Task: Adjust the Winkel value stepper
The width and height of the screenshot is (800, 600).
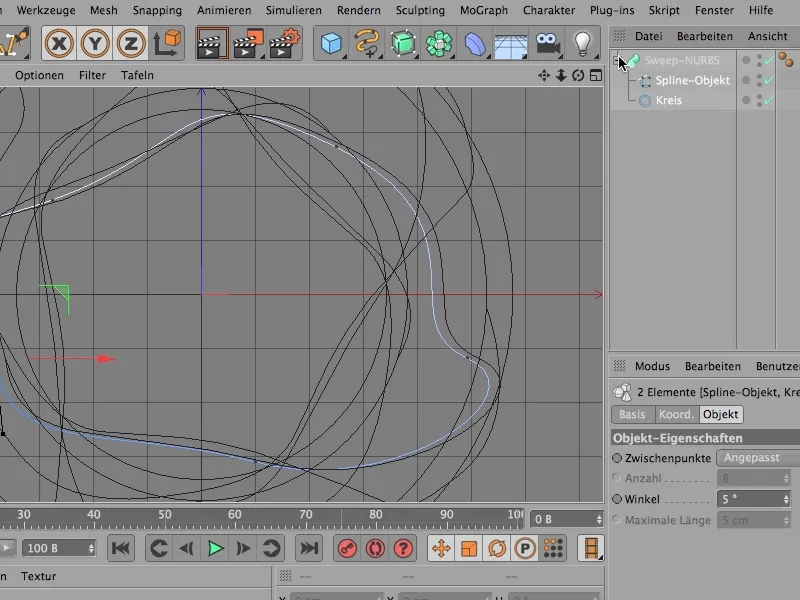Action: pos(786,499)
